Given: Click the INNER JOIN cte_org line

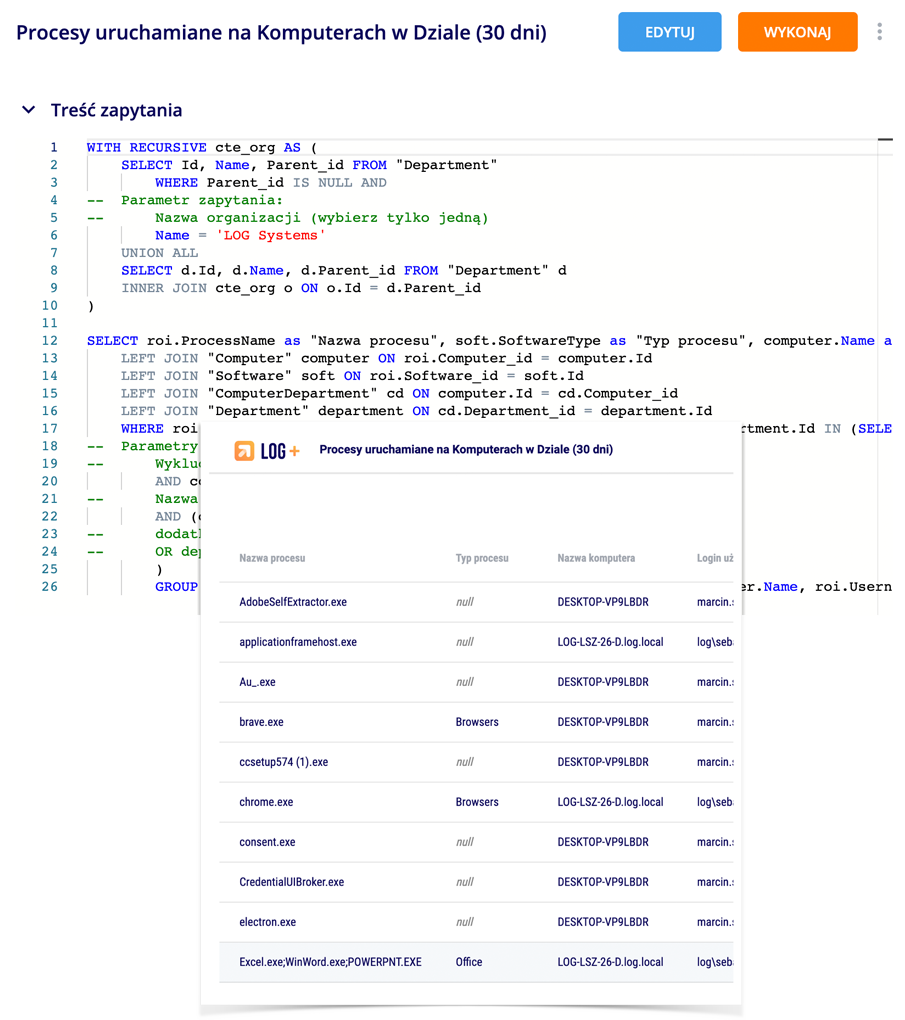Looking at the screenshot, I should pos(301,288).
